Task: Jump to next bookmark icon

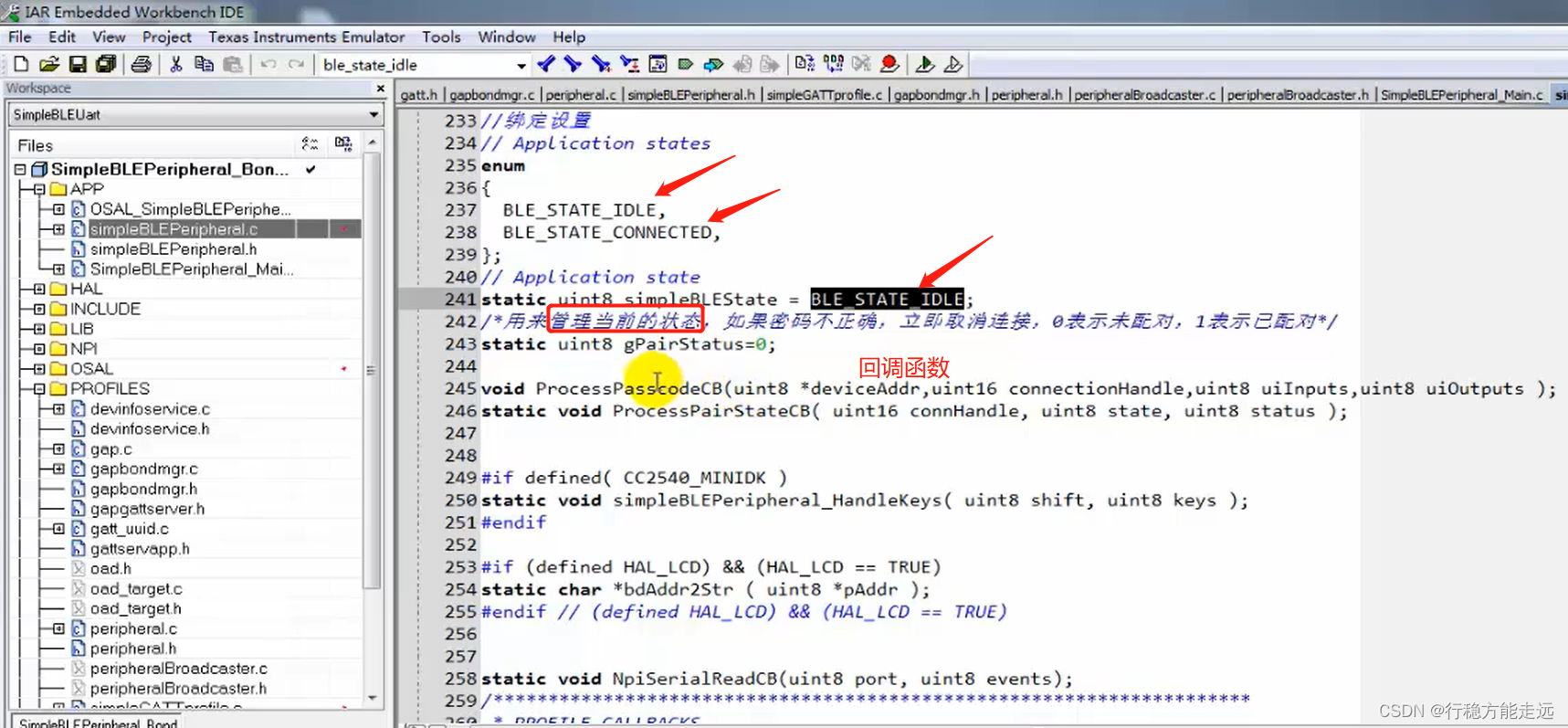Action: pos(714,64)
